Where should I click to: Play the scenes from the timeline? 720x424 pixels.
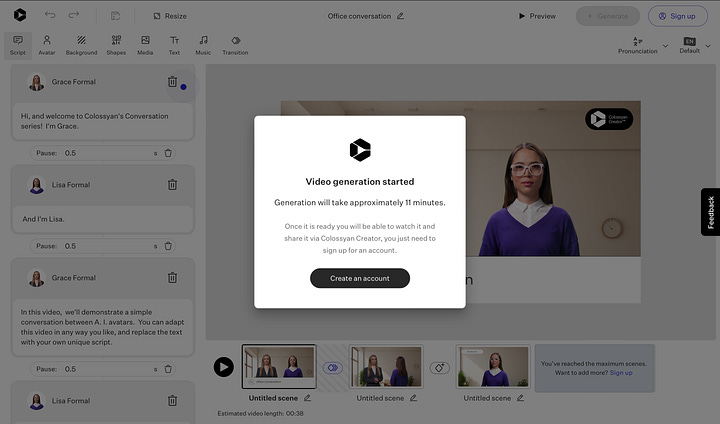[224, 367]
